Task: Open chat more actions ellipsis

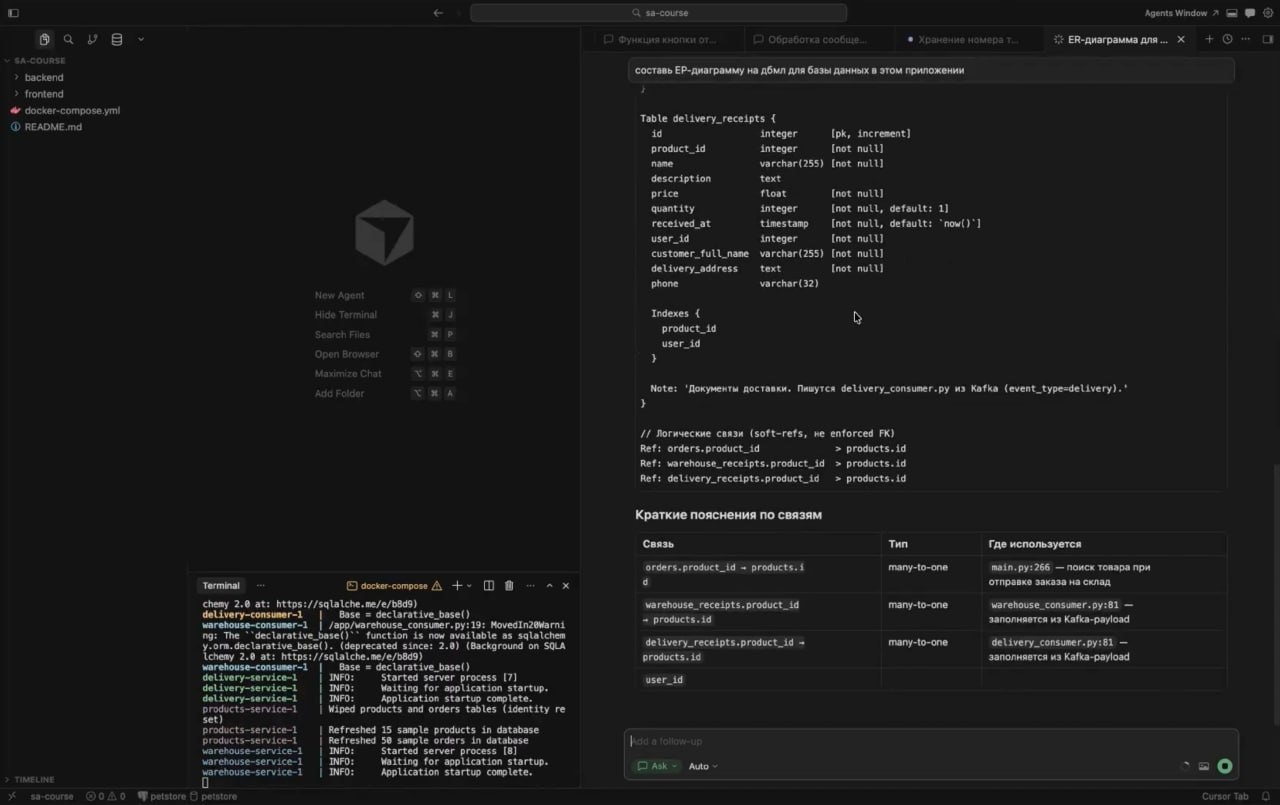Action: point(1244,40)
